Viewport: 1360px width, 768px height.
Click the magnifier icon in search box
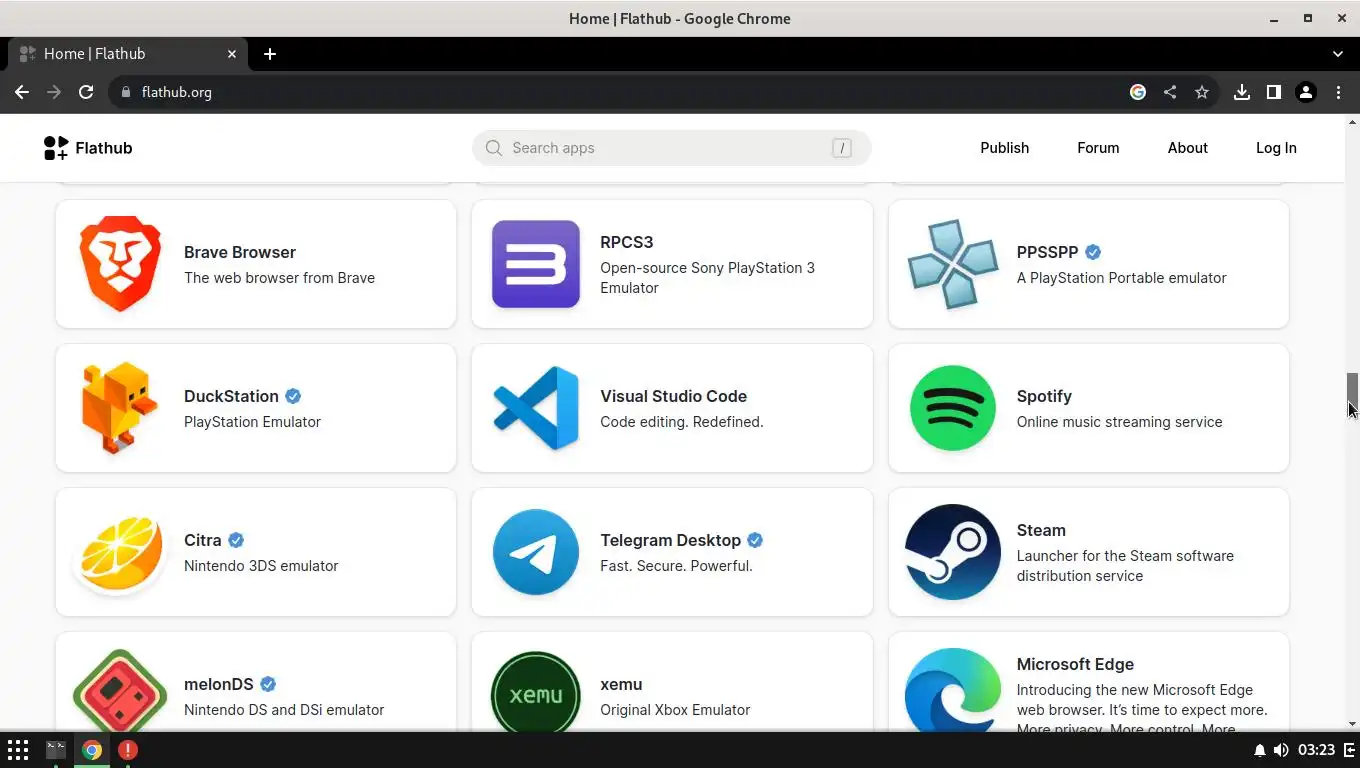click(x=494, y=148)
